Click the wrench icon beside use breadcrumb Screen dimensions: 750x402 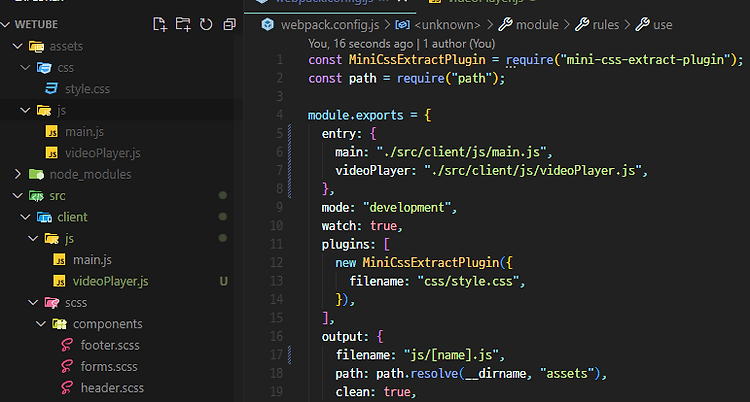(642, 24)
